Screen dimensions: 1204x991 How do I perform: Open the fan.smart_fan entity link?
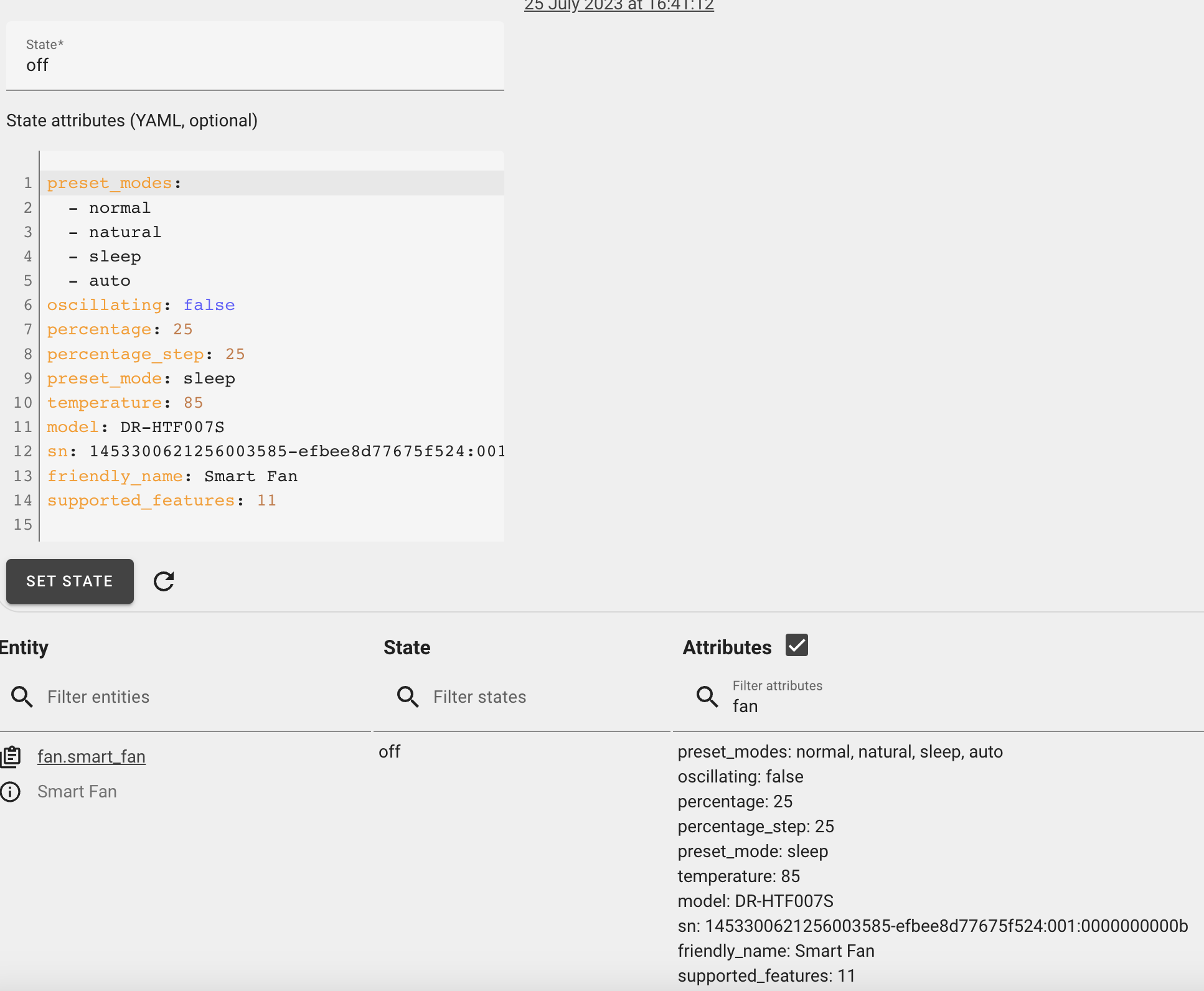pyautogui.click(x=92, y=756)
